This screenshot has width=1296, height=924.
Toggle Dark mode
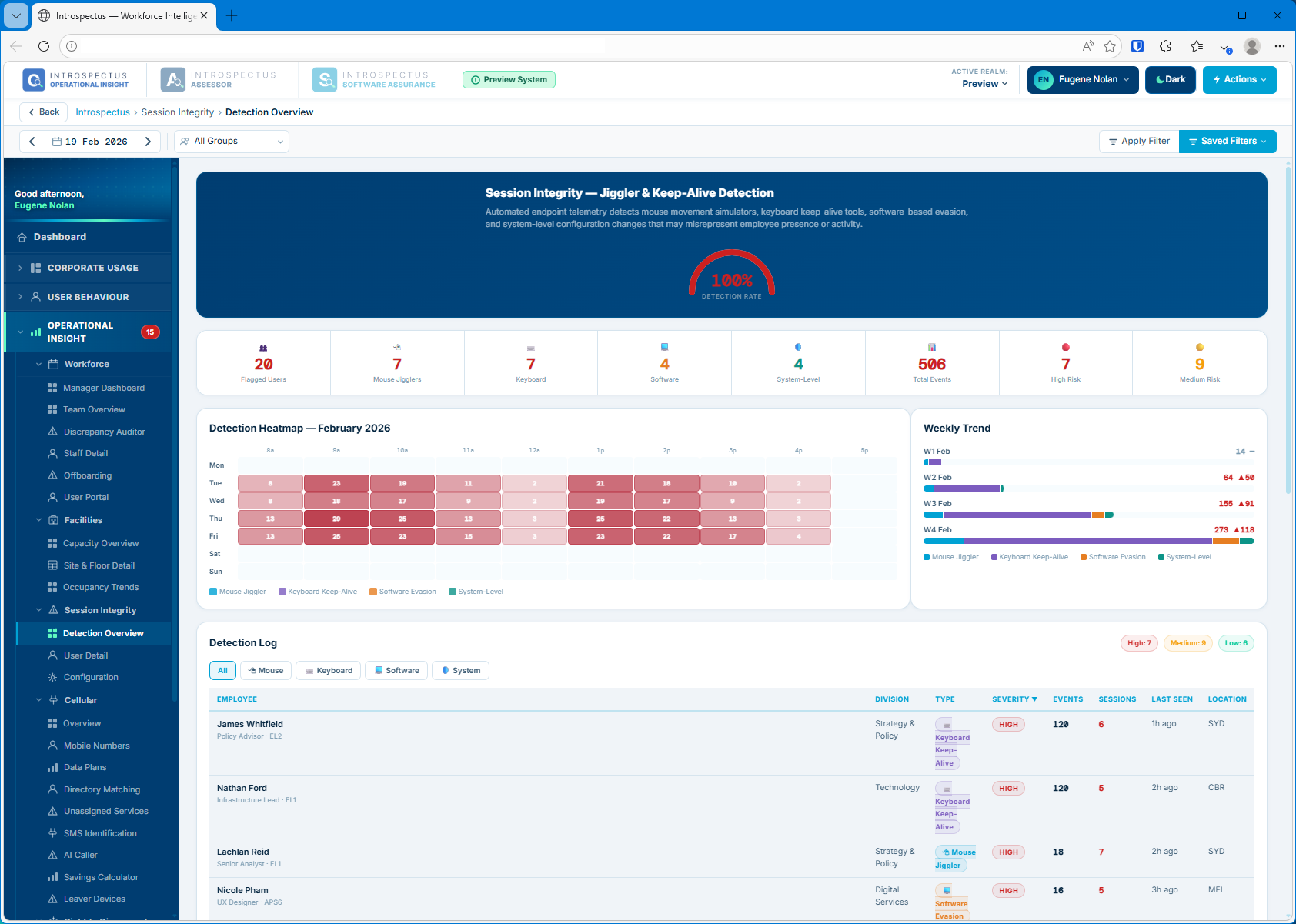[1171, 79]
